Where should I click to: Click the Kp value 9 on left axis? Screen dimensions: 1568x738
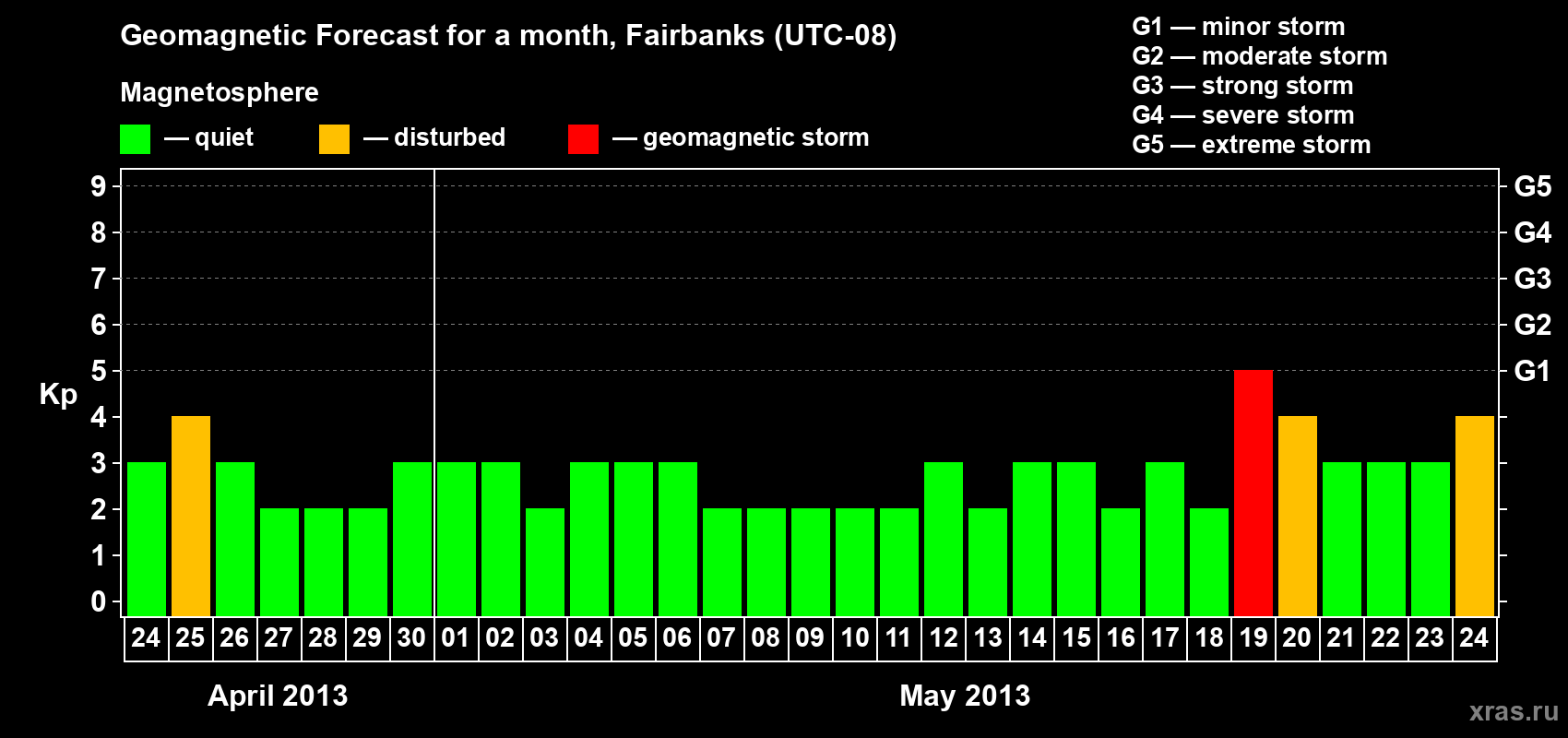pyautogui.click(x=99, y=186)
